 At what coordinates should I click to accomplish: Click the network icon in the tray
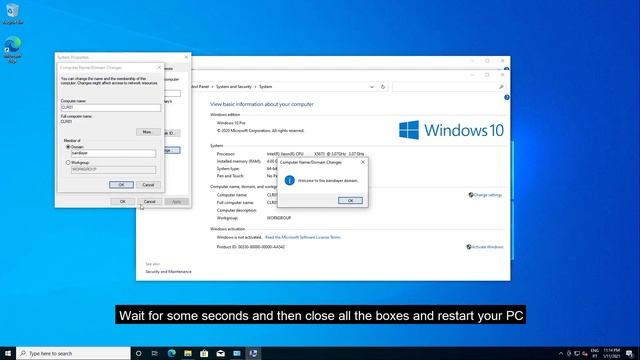[577, 353]
